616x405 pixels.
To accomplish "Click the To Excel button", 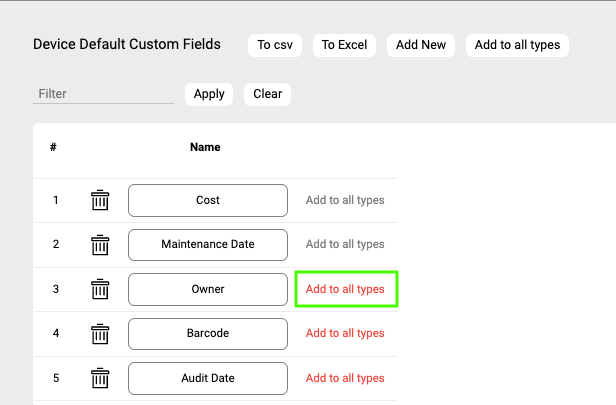I will [x=345, y=45].
